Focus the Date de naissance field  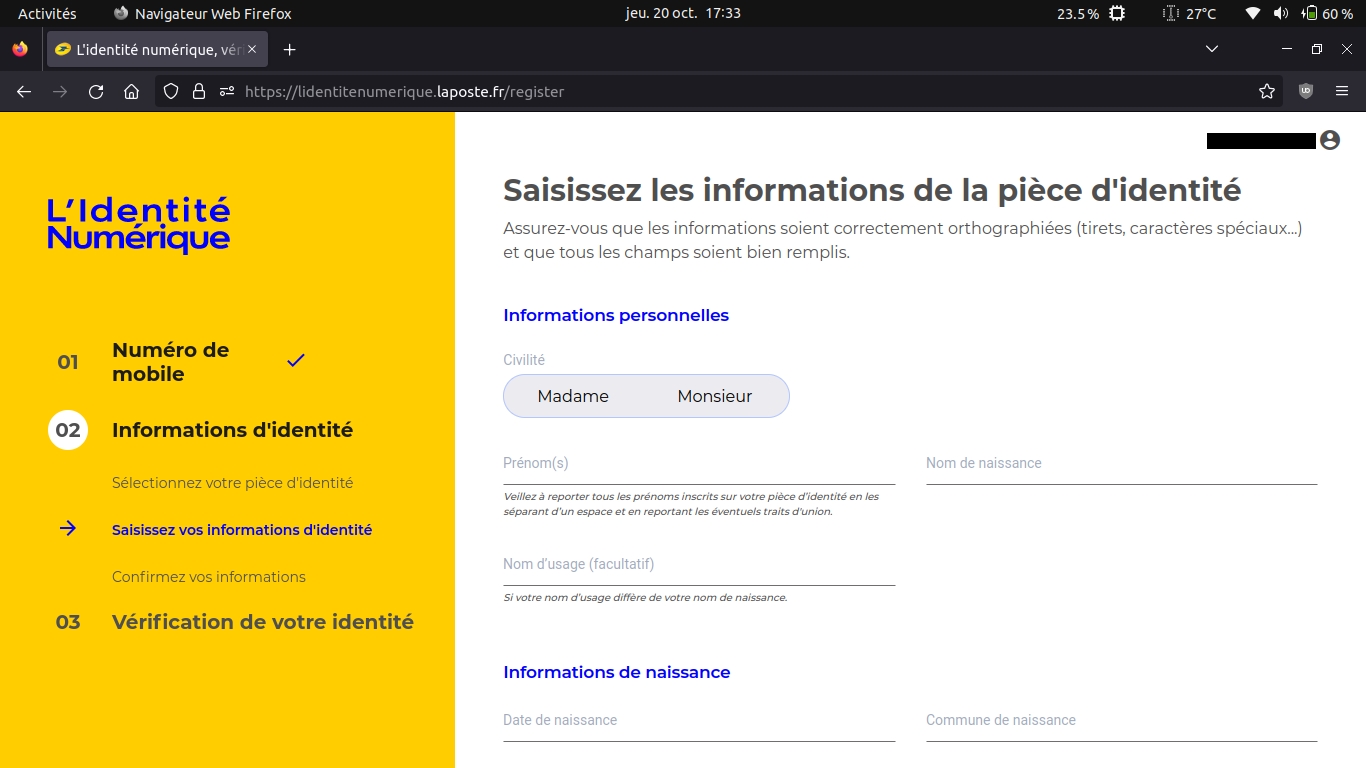point(699,721)
